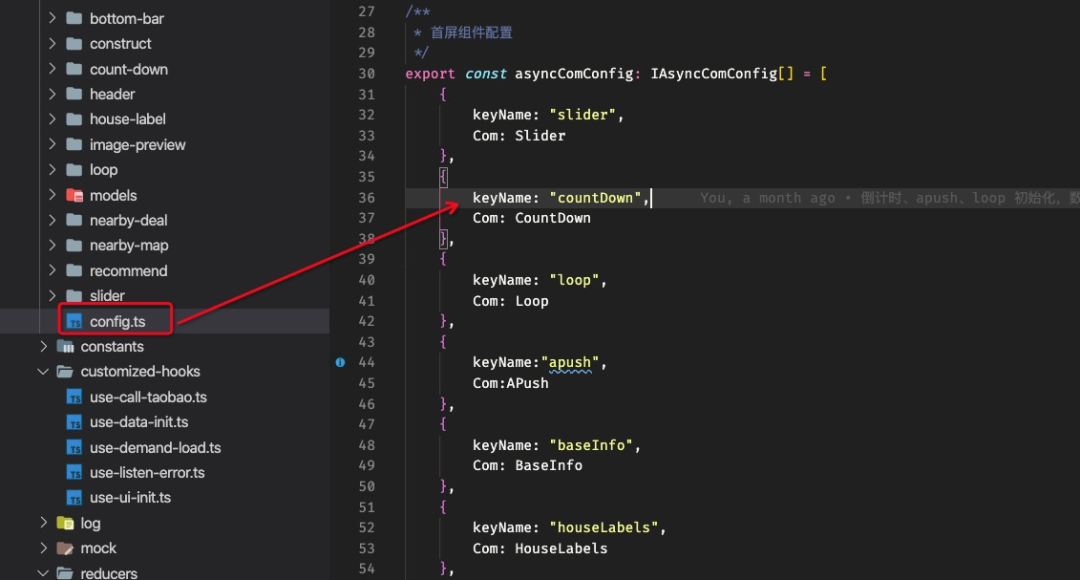Viewport: 1080px width, 580px height.
Task: Click the TS icon of use-data-init.ts
Action: [x=74, y=422]
